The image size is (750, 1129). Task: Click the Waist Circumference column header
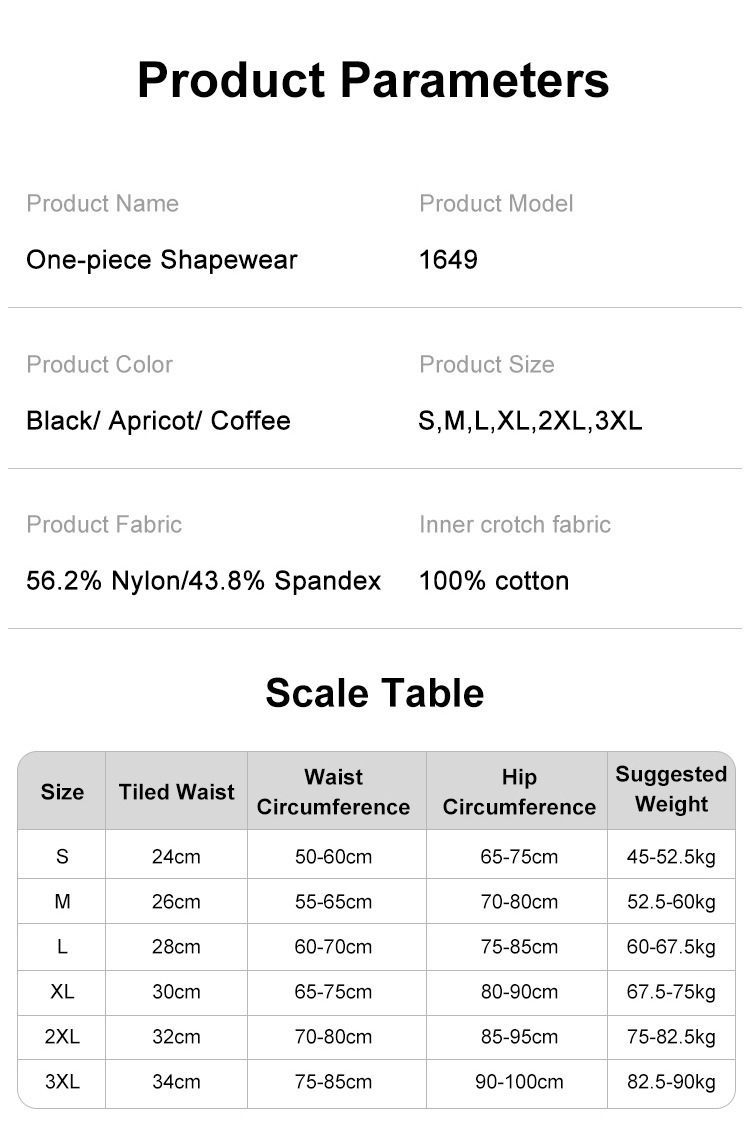click(334, 792)
